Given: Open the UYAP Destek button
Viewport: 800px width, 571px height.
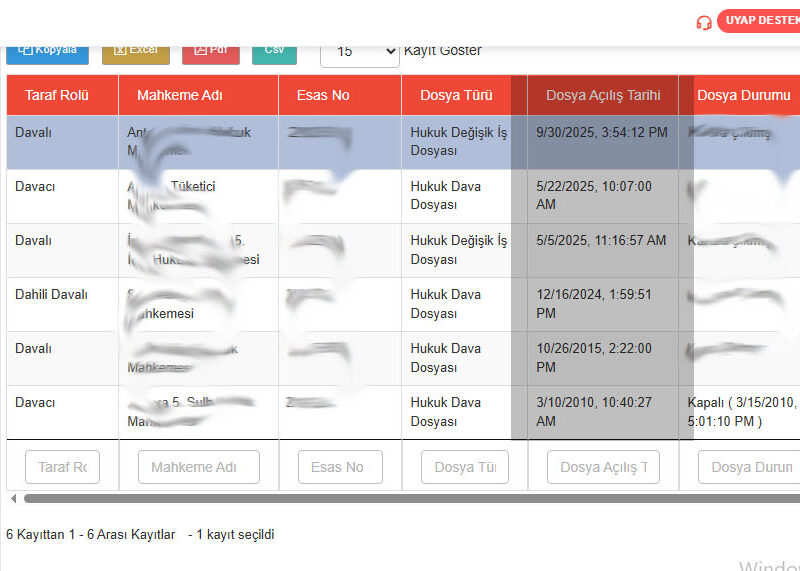Looking at the screenshot, I should (760, 21).
